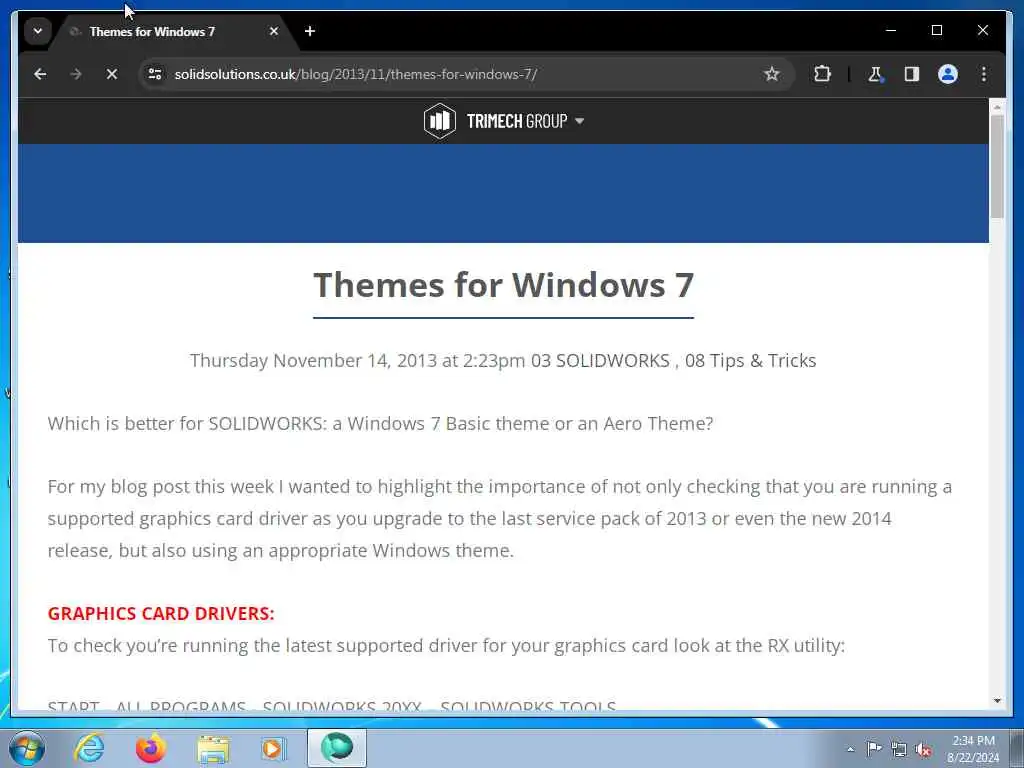Viewport: 1024px width, 768px height.
Task: Open Chrome Labs flask icon
Action: tap(875, 74)
